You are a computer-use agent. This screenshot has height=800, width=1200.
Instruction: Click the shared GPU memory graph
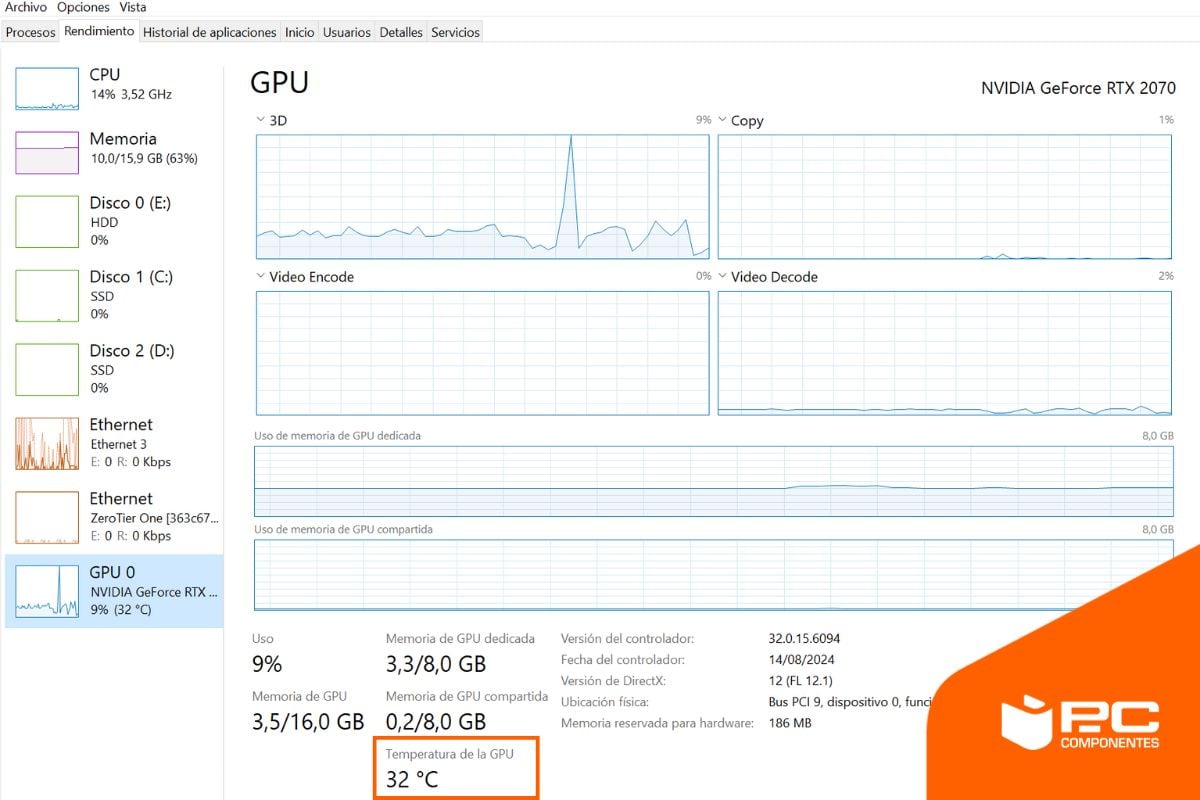coord(714,575)
